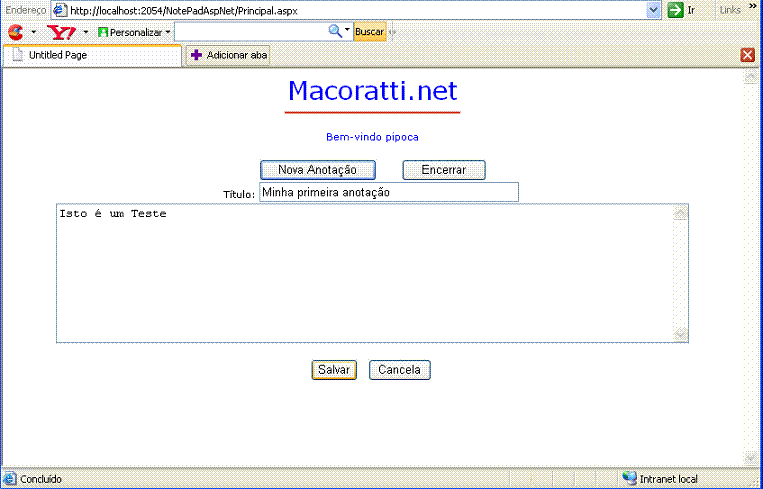
Task: Click the Macoratti.net heading
Action: click(373, 91)
